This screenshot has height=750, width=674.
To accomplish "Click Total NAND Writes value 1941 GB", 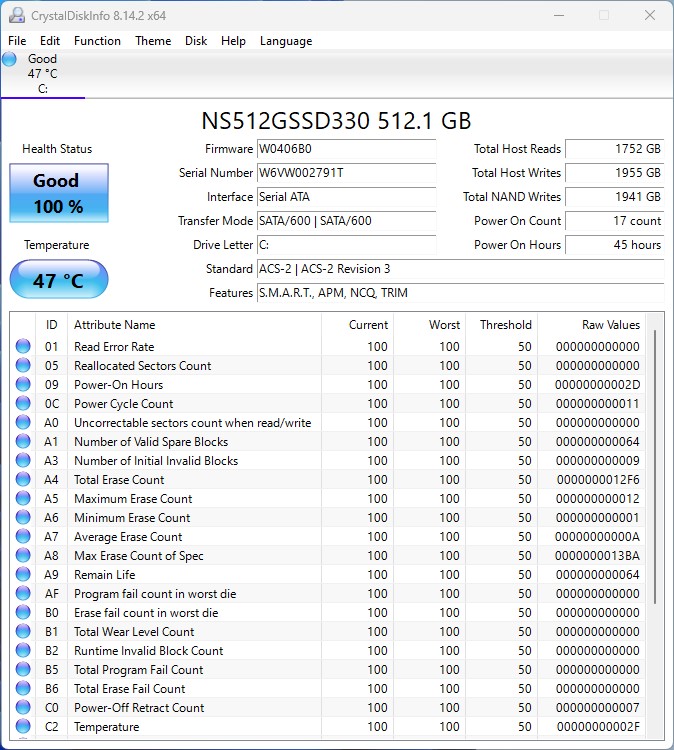I will point(615,197).
